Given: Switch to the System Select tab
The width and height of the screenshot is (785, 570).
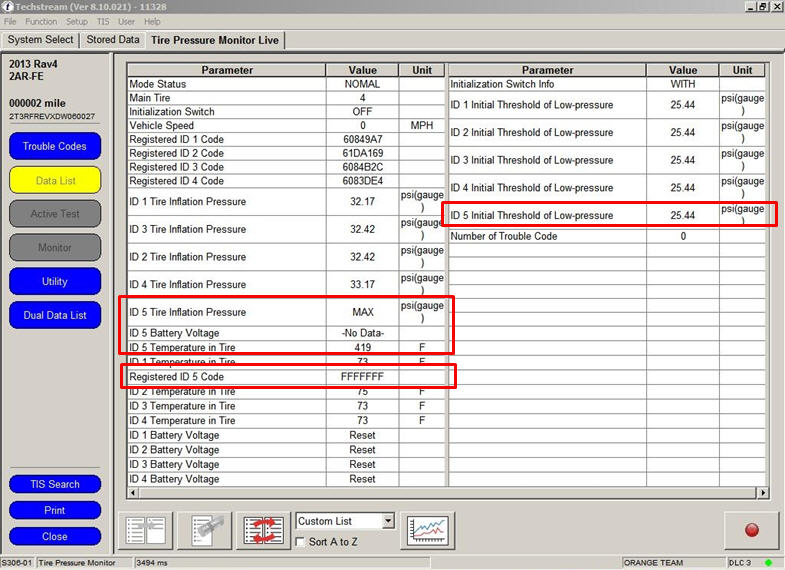Looking at the screenshot, I should (x=41, y=40).
